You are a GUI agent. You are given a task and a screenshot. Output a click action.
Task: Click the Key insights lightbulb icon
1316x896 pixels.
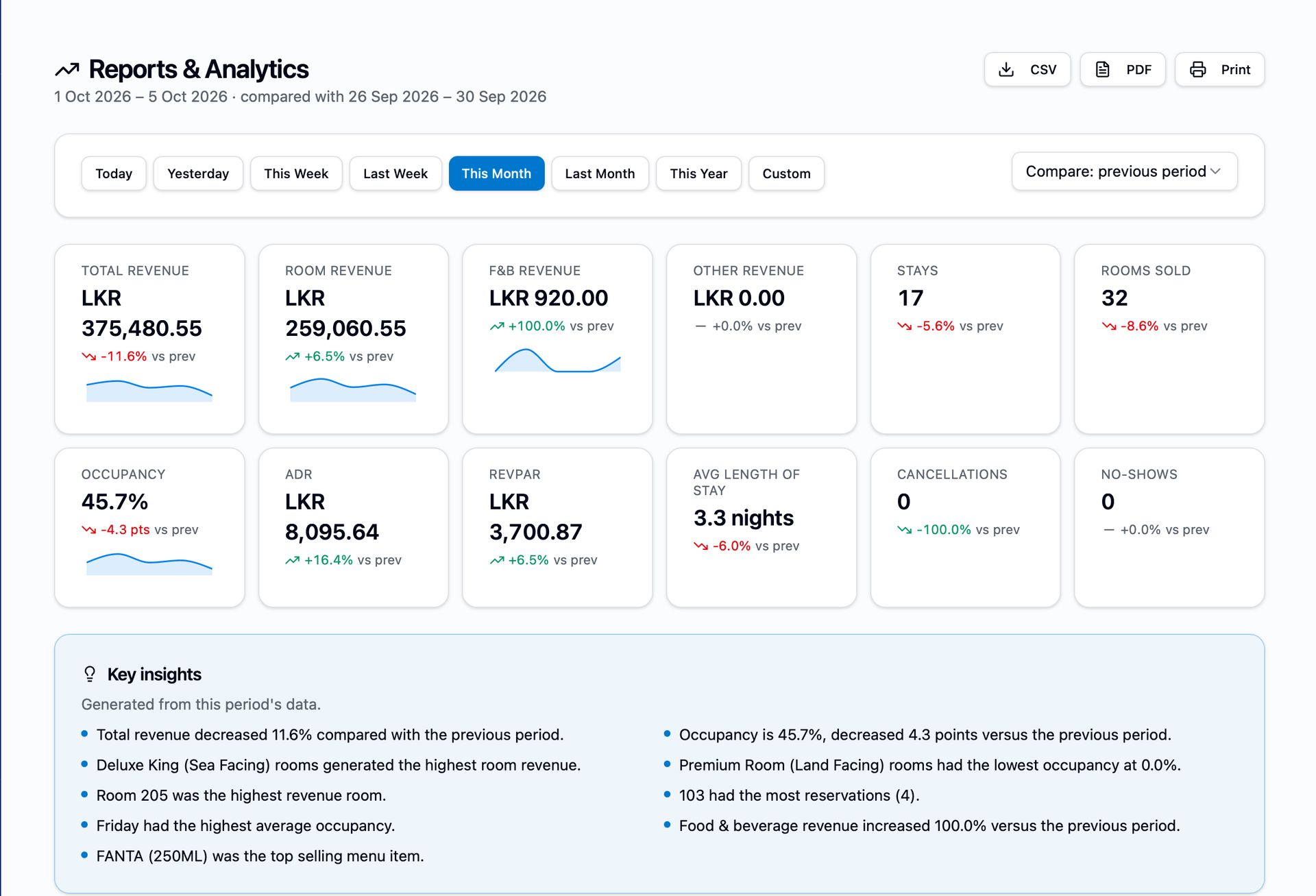point(90,674)
